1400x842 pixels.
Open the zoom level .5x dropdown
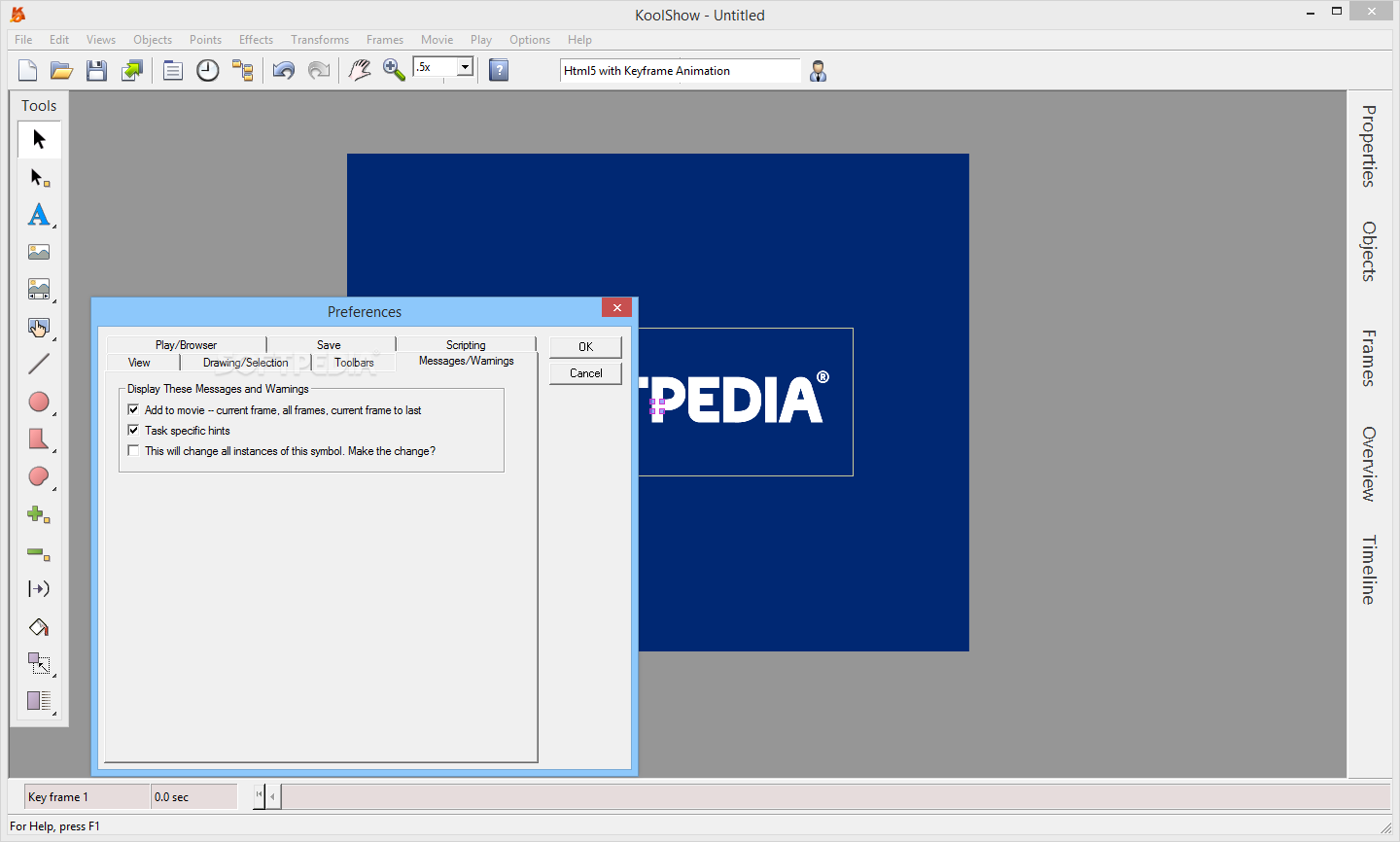point(465,67)
